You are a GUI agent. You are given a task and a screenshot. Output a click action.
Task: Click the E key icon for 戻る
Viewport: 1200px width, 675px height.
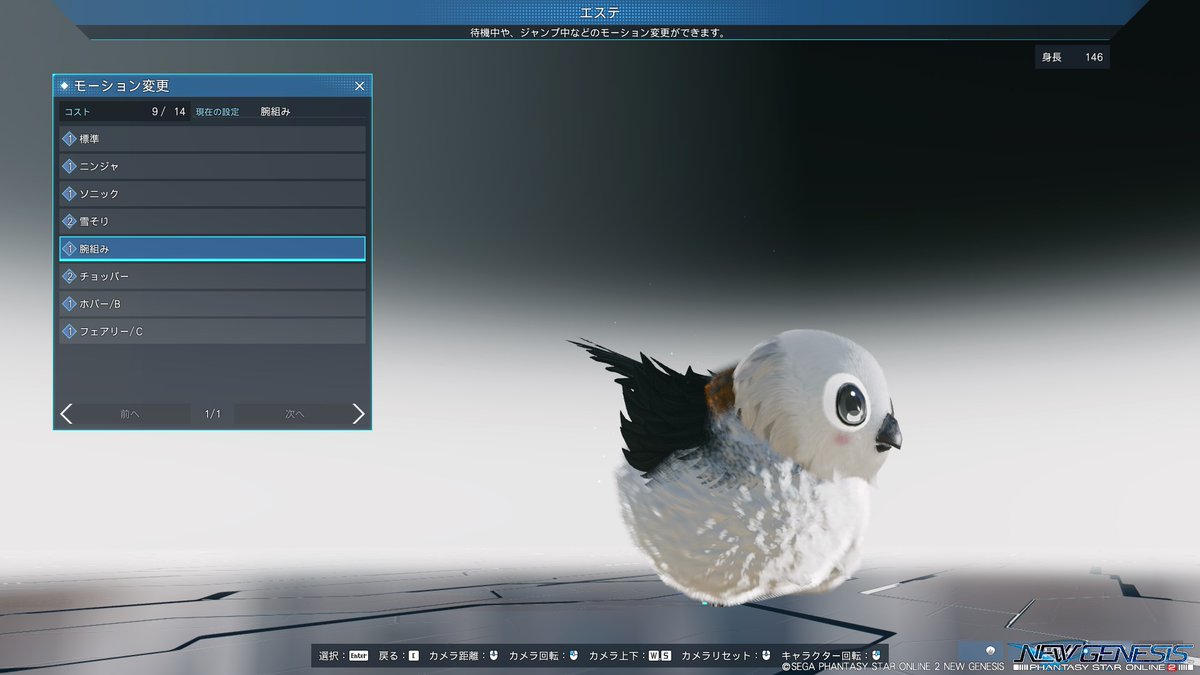414,656
